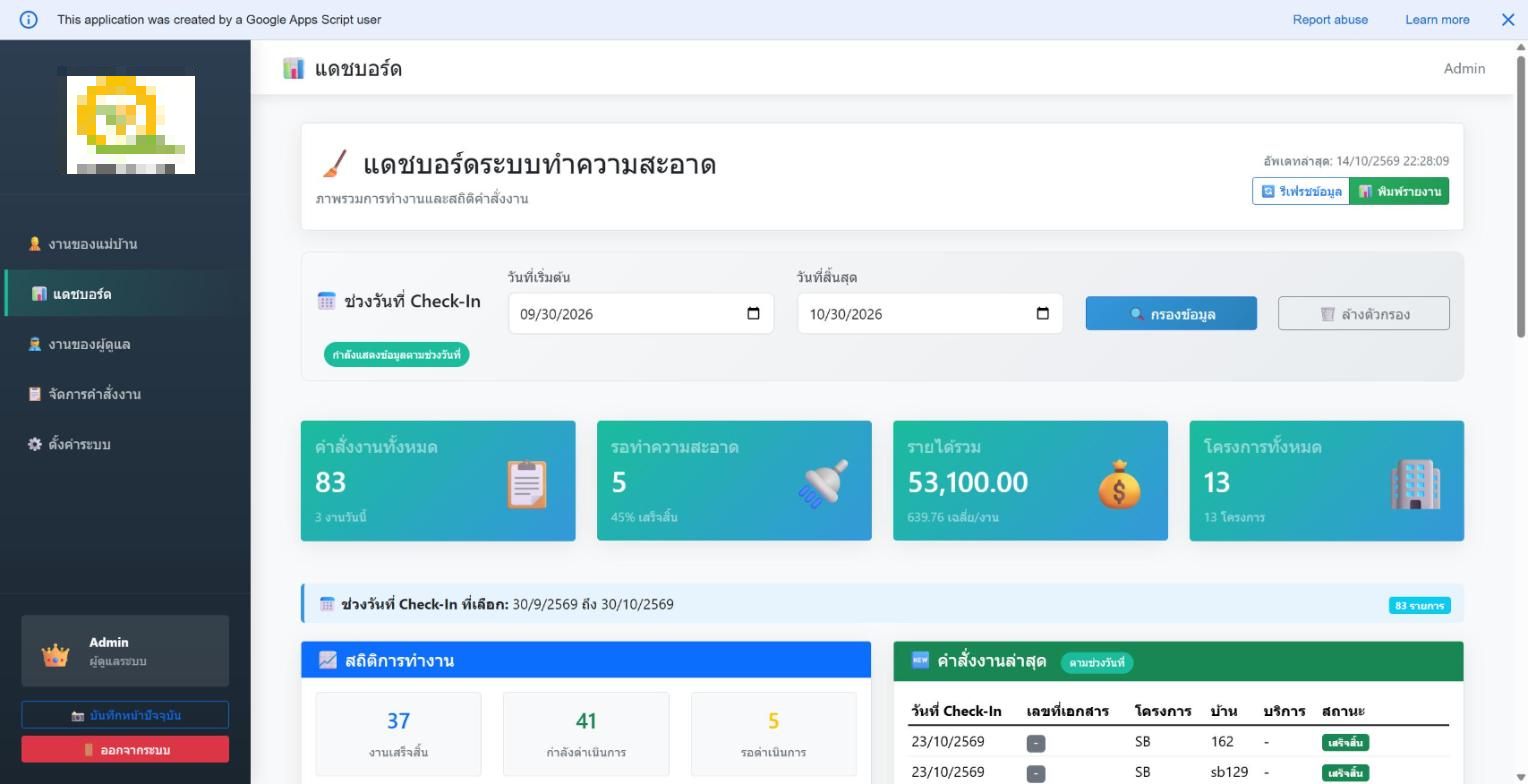Click the bar chart icon in page header

click(x=293, y=68)
